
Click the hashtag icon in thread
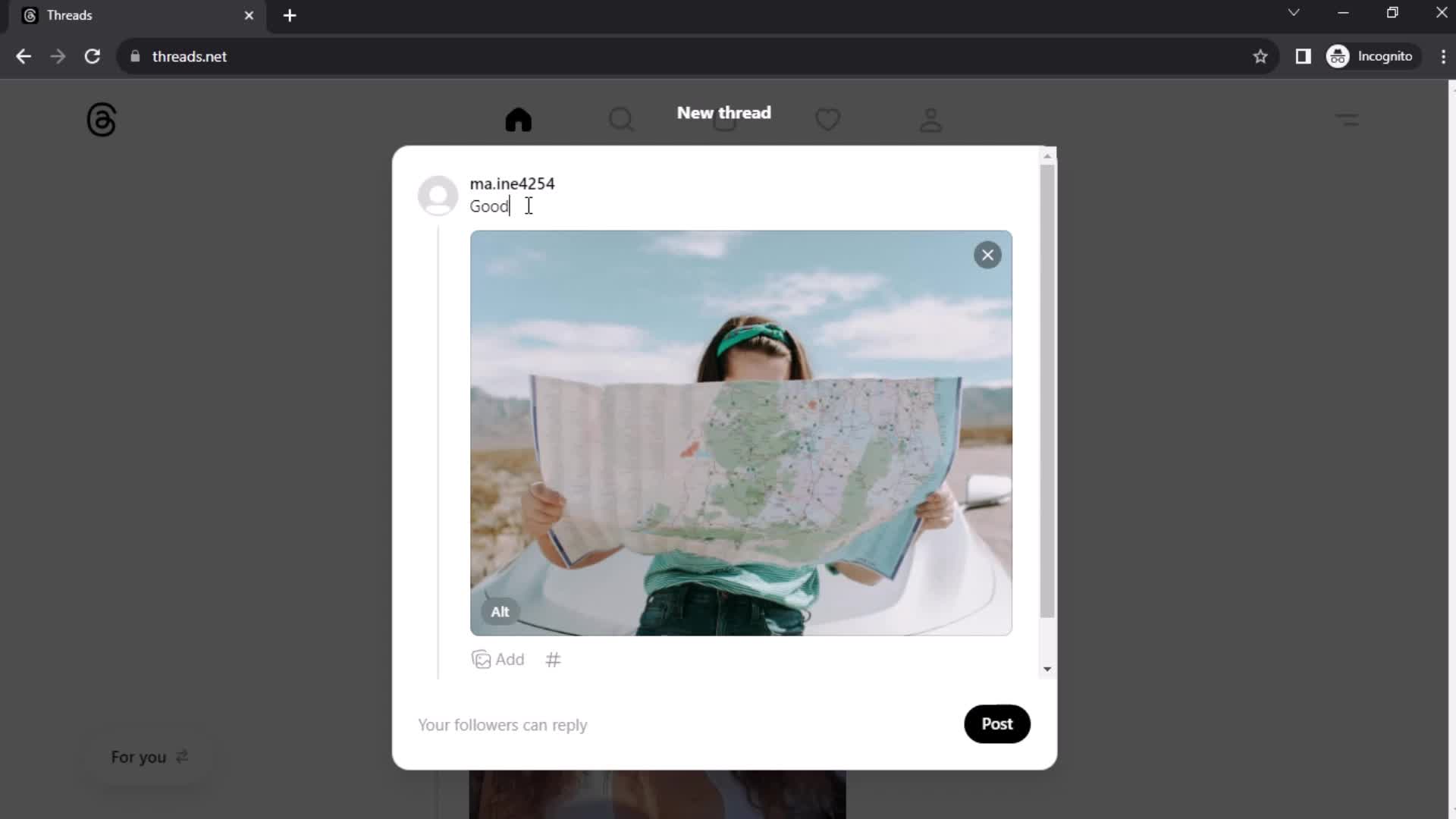coord(553,659)
